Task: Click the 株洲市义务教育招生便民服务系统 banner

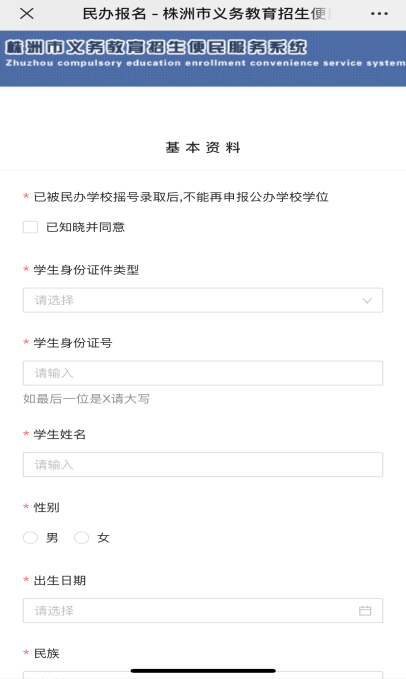Action: (x=203, y=58)
